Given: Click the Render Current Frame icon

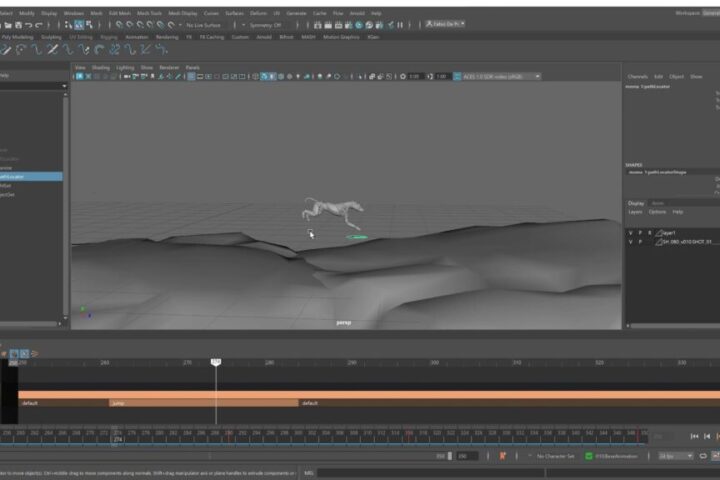Looking at the screenshot, I should point(328,25).
